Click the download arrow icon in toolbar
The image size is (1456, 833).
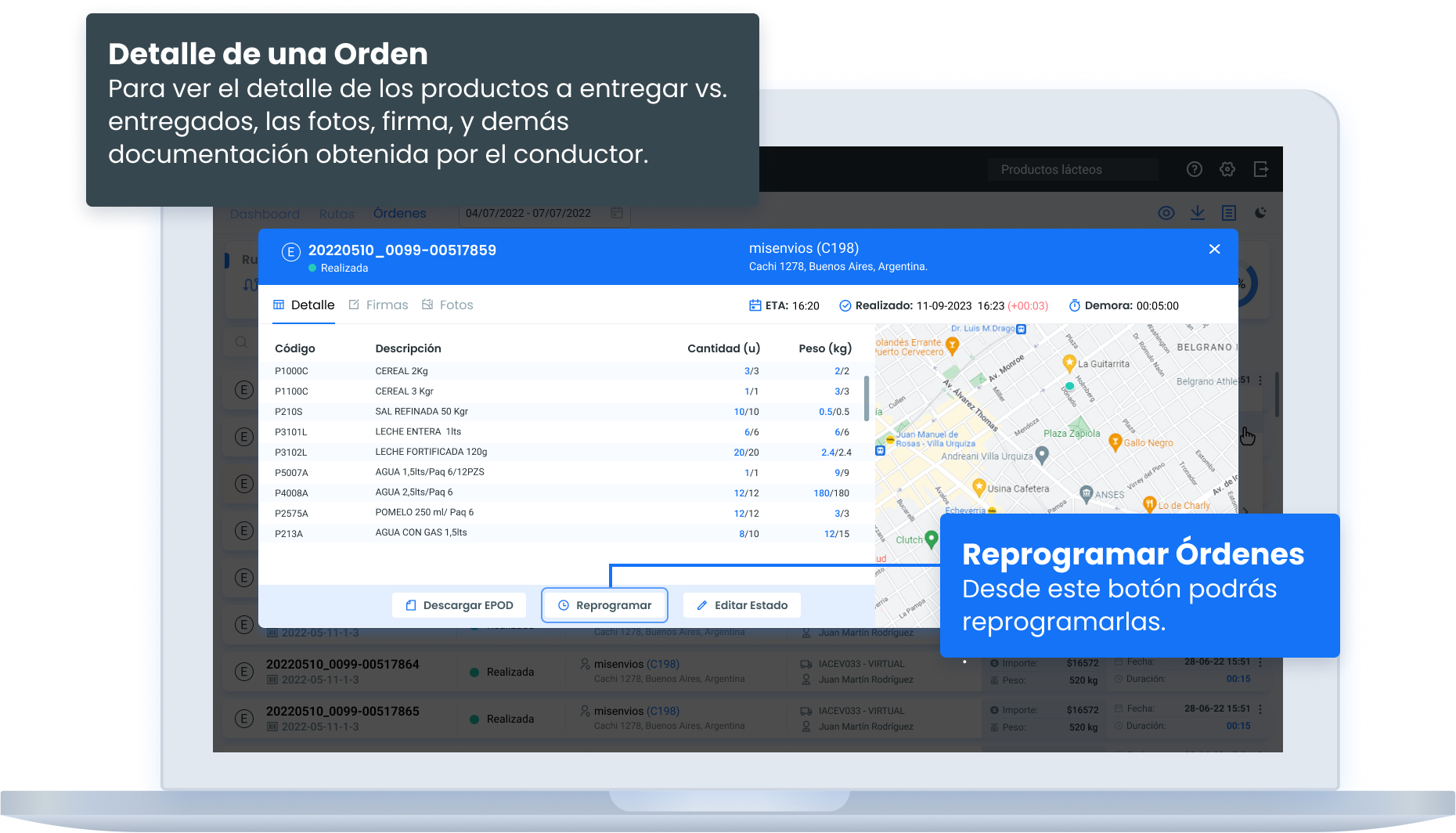click(1198, 213)
